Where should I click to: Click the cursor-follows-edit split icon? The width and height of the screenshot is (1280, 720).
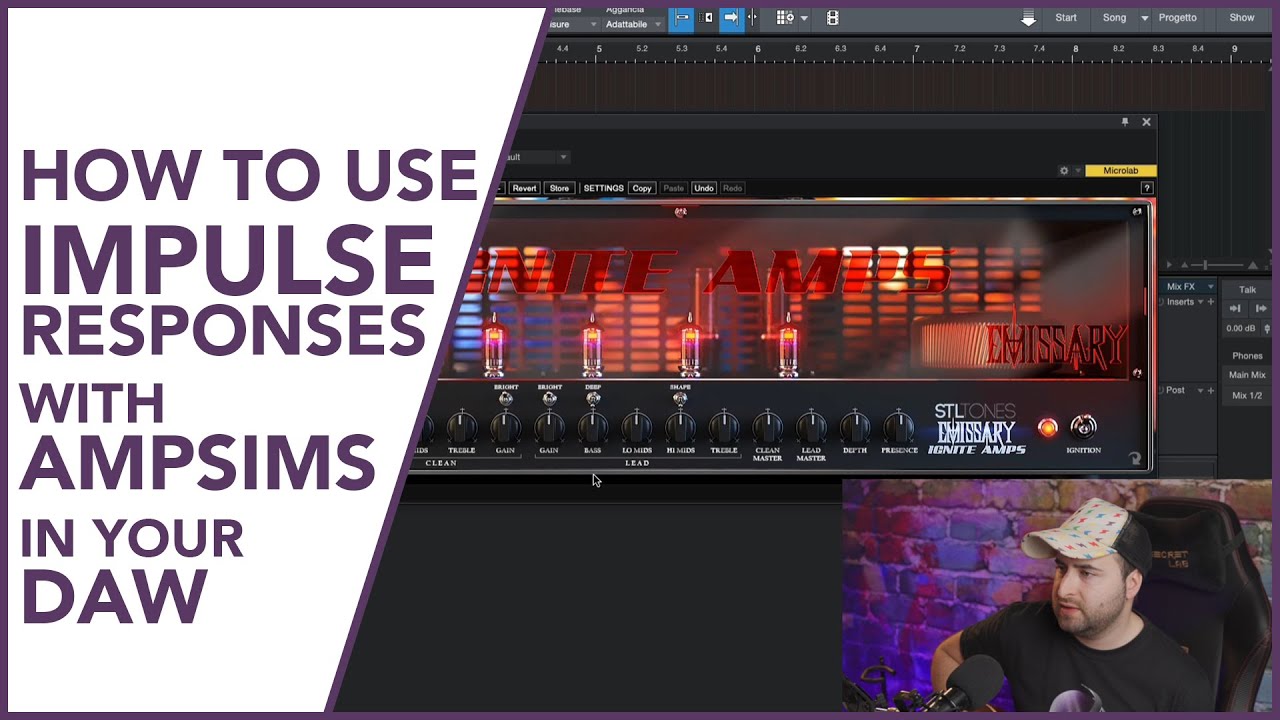tap(752, 18)
